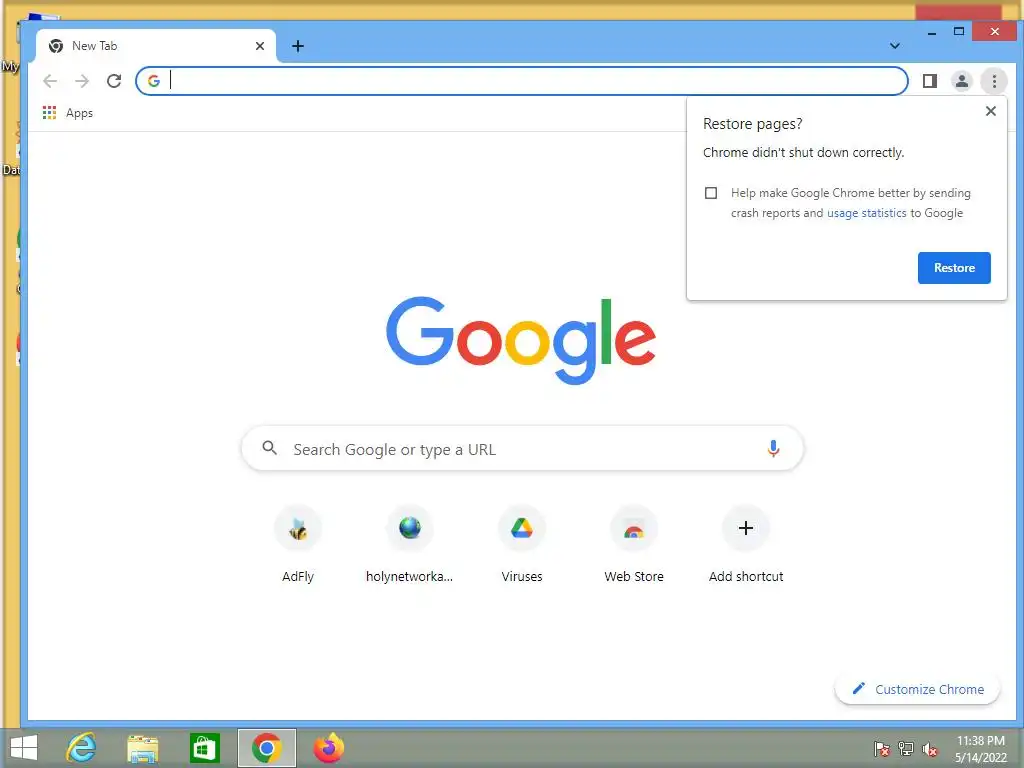The image size is (1024, 768).
Task: Click the Search Google or type a URL box
Action: point(522,449)
